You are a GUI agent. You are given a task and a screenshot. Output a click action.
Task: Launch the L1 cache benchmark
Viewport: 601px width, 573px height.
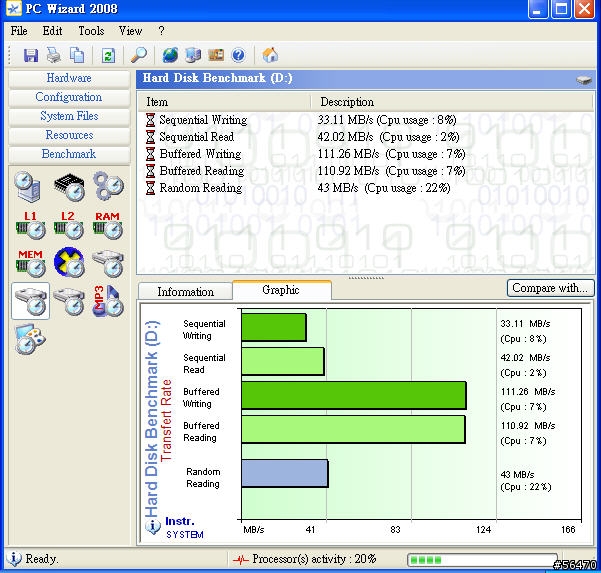coord(31,225)
